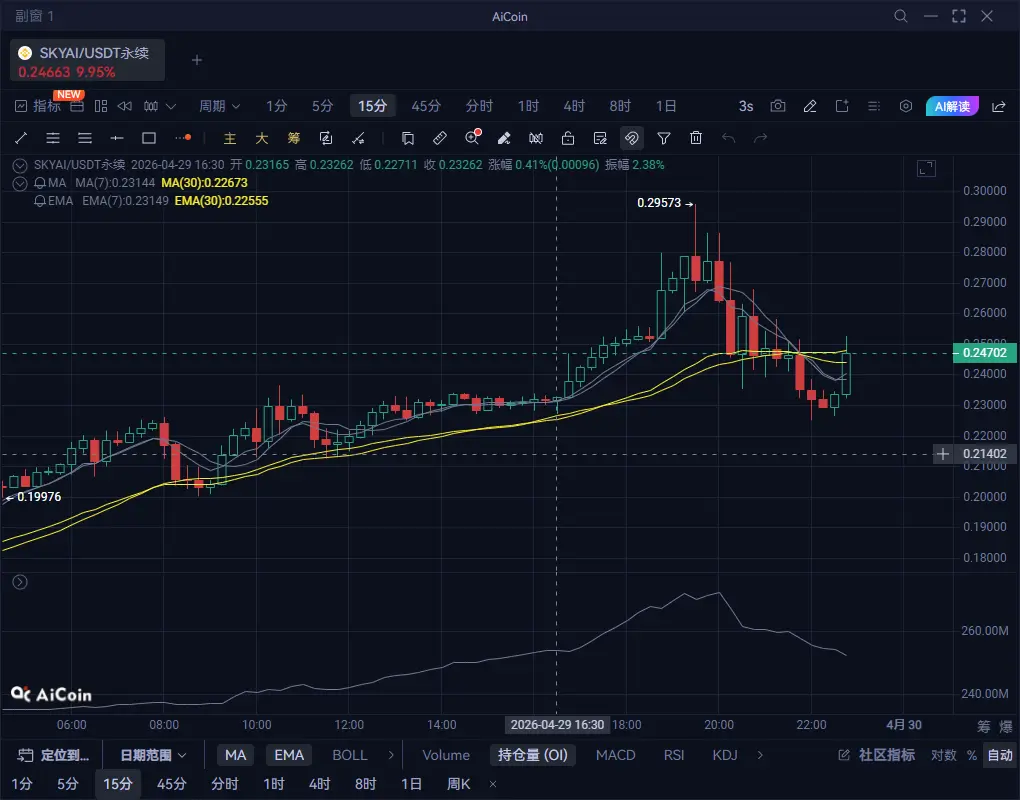Image resolution: width=1020 pixels, height=800 pixels.
Task: Select the 1分 timeframe in top toolbar
Action: (276, 106)
